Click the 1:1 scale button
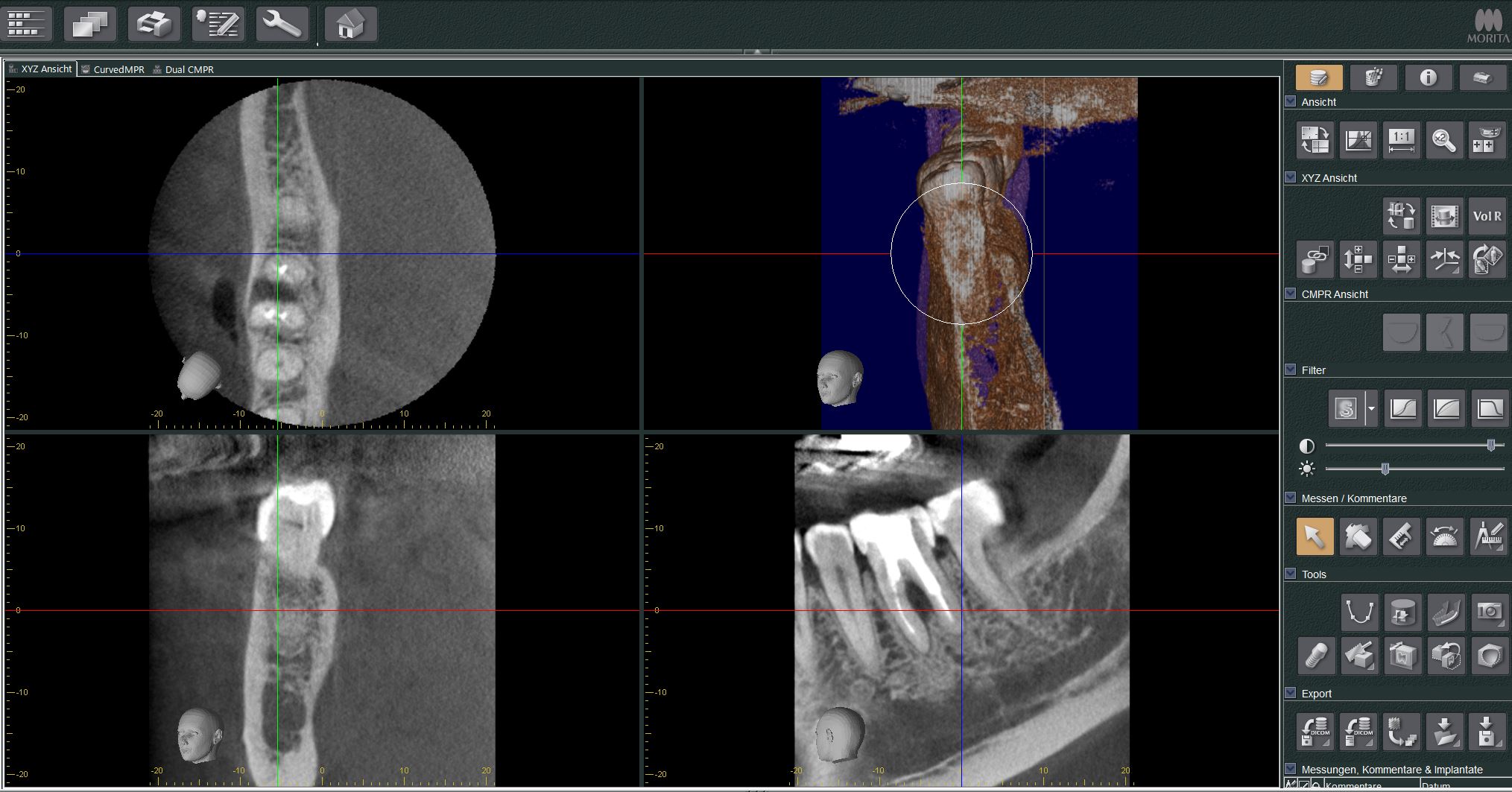Image resolution: width=1512 pixels, height=792 pixels. [1401, 140]
